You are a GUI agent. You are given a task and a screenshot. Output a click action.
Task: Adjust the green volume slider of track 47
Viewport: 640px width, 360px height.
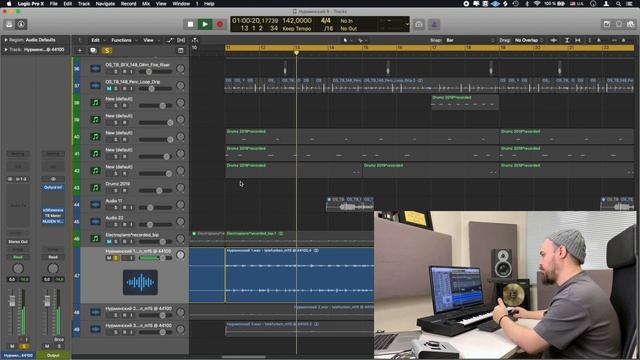155,258
